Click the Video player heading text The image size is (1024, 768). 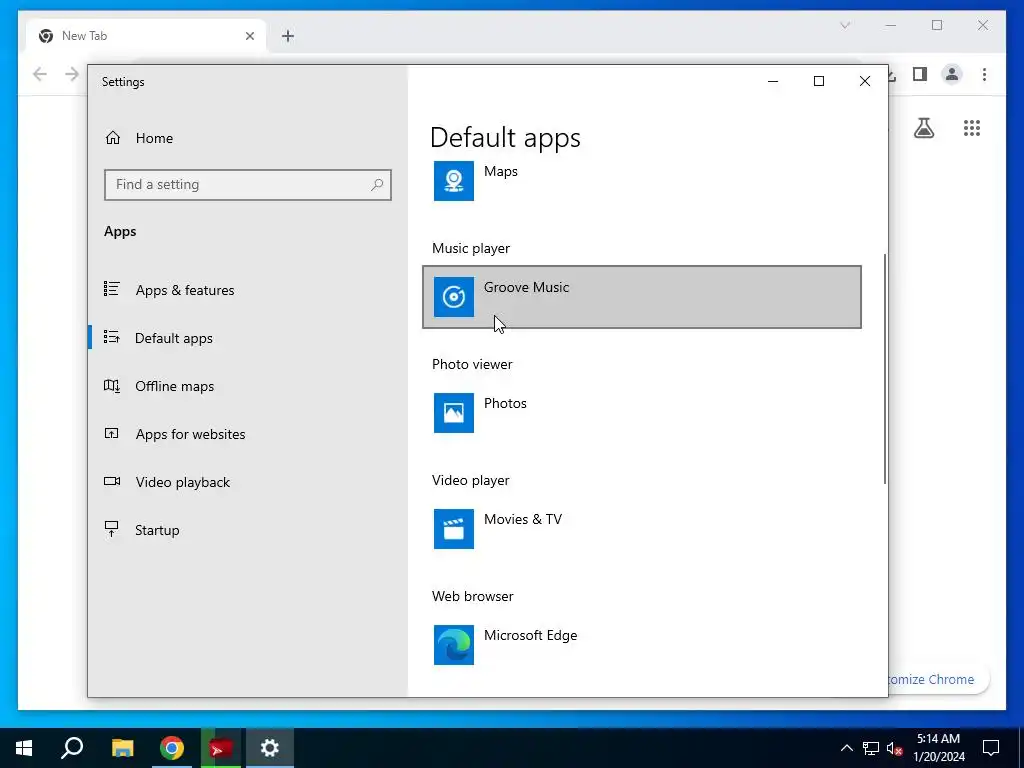pyautogui.click(x=471, y=480)
